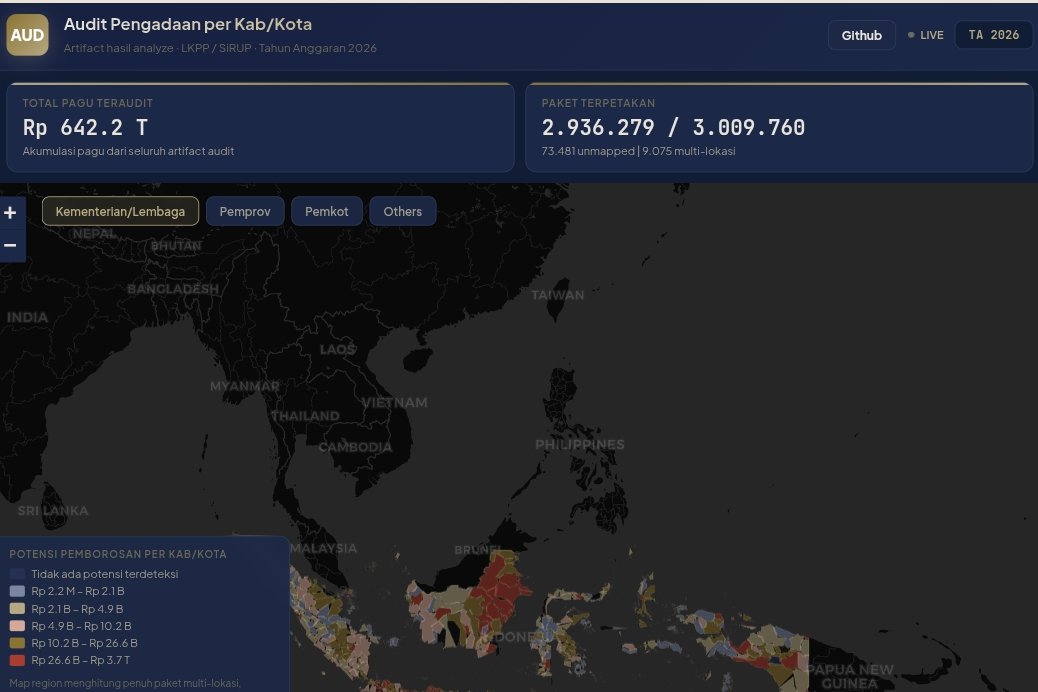Zoom in with the map plus button

[x=11, y=213]
